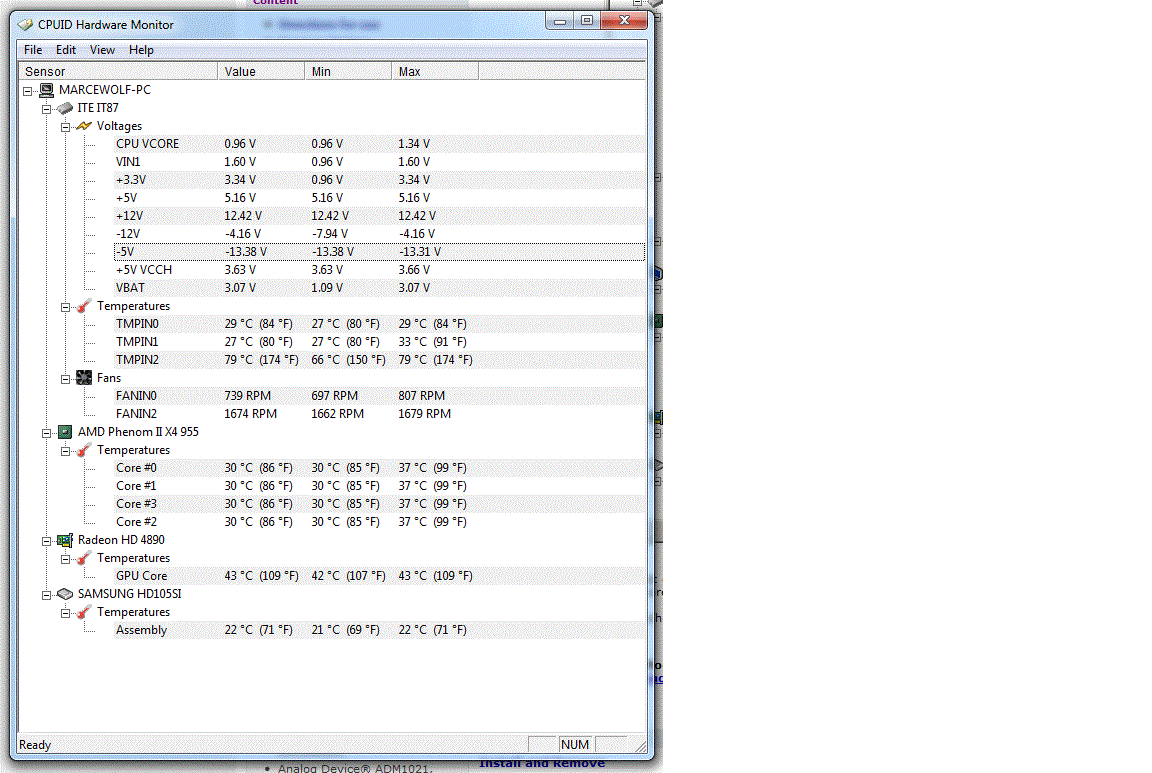Select the Core #3 row
Image resolution: width=1152 pixels, height=773 pixels.
click(380, 504)
